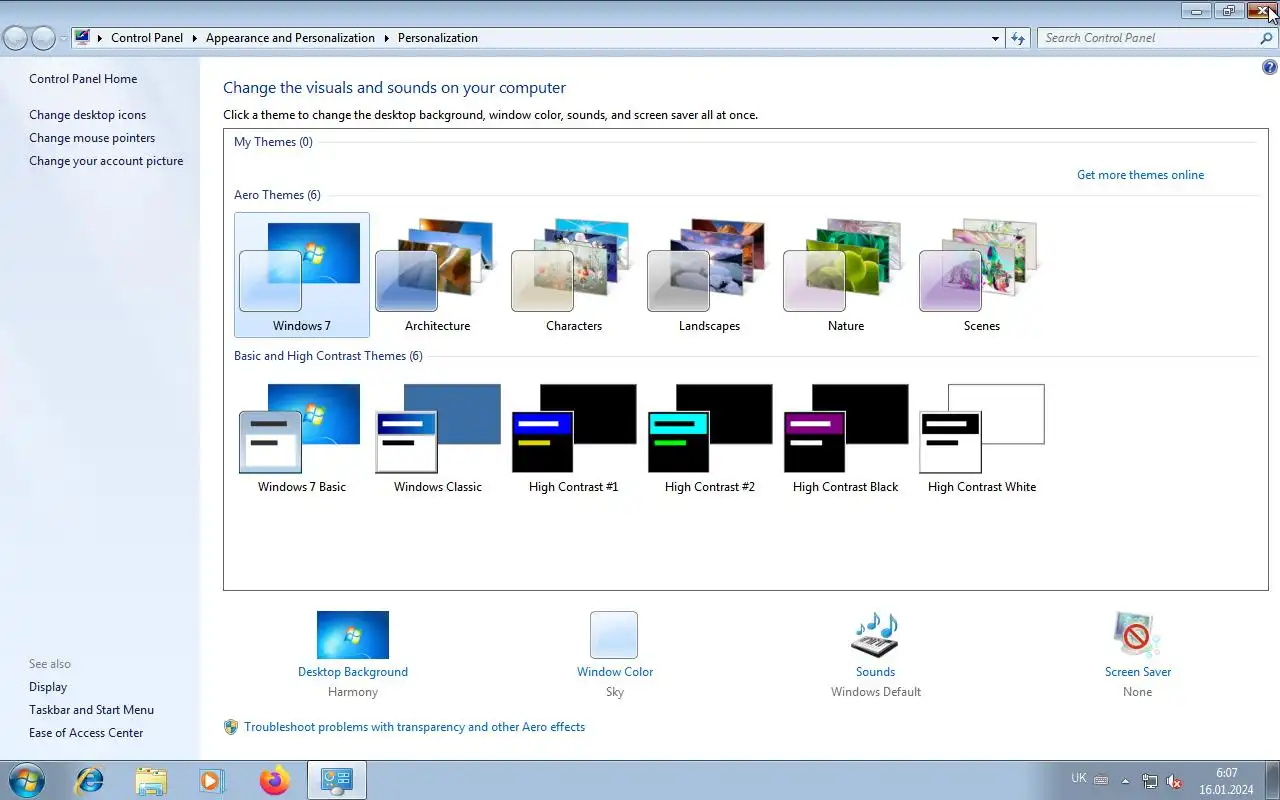Open Taskbar and Start Menu link
Screen dimensions: 1280x800
point(91,710)
